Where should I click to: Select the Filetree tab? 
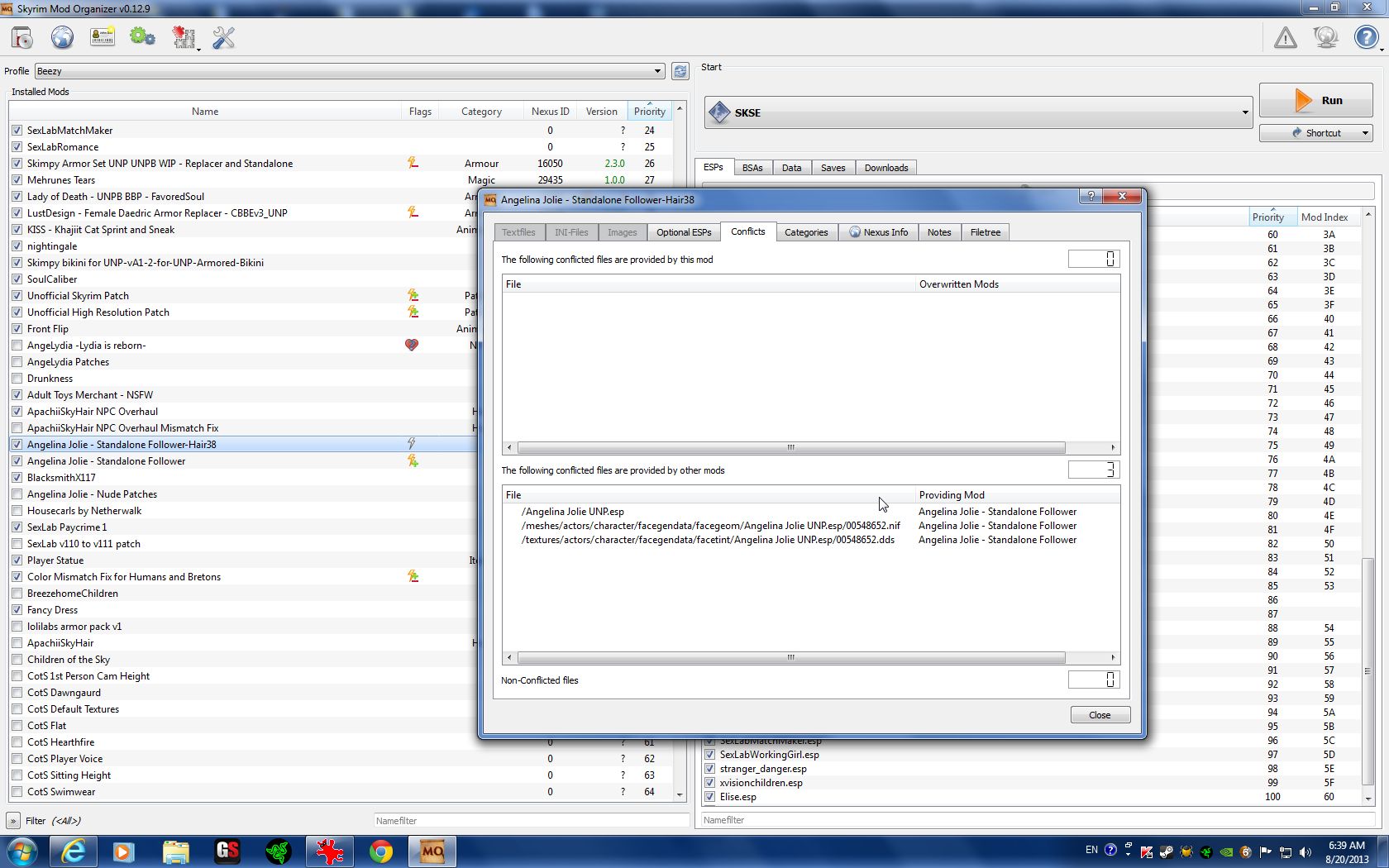985,232
